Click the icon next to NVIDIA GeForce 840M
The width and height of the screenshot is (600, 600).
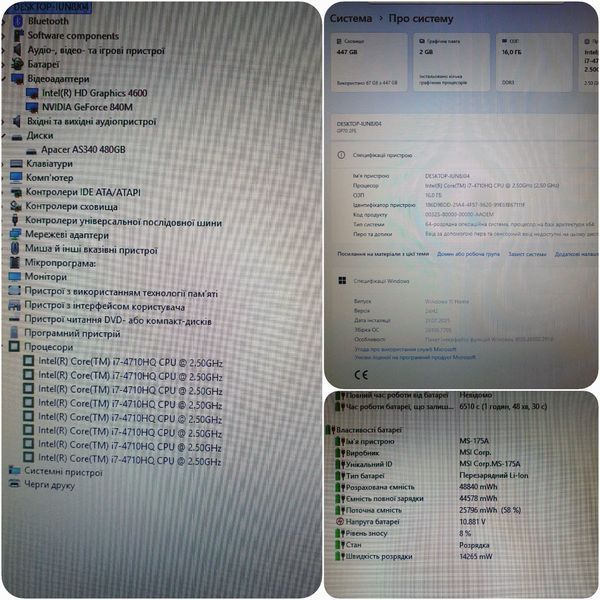point(32,108)
